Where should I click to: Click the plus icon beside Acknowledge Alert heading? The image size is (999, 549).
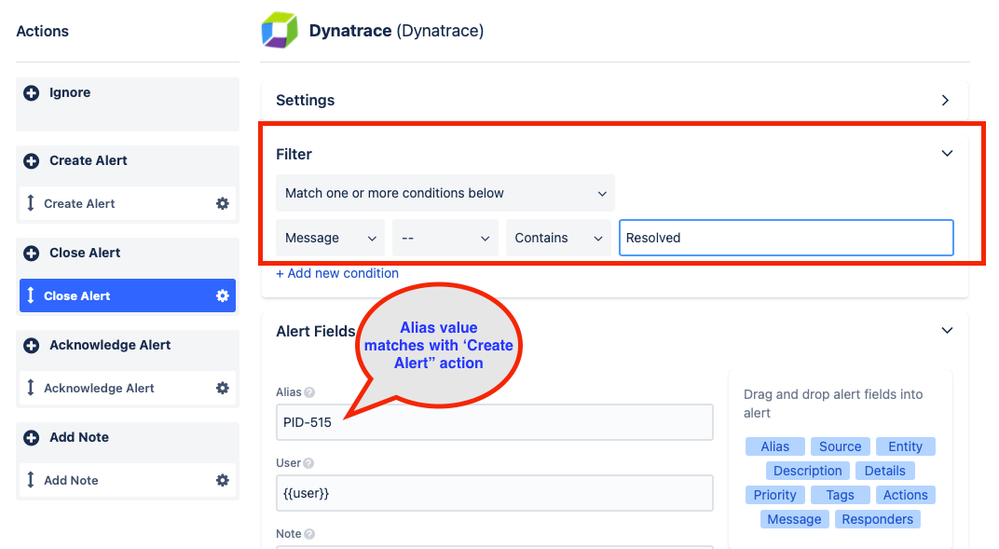click(x=31, y=346)
